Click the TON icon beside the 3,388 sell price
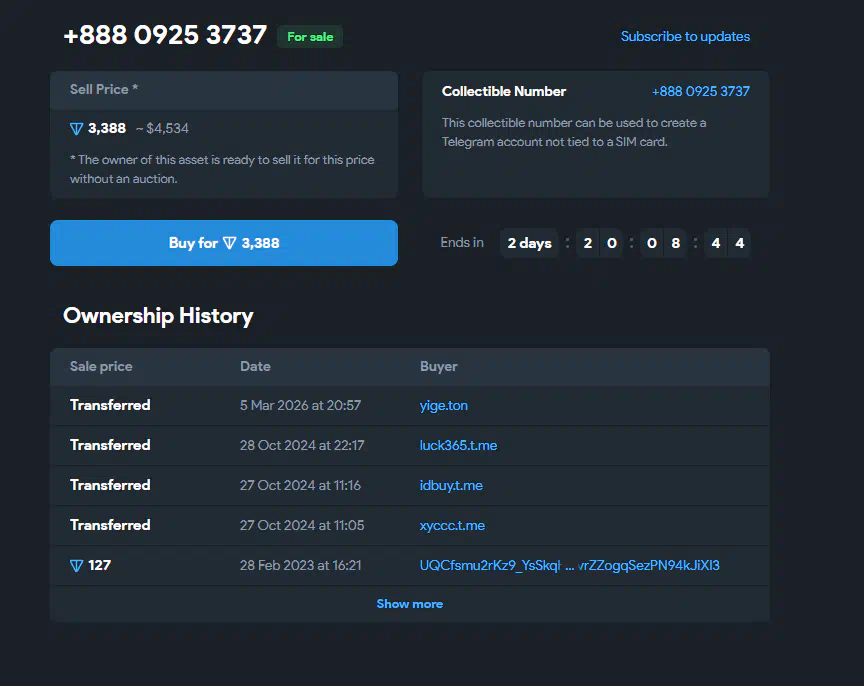Image resolution: width=864 pixels, height=686 pixels. (x=77, y=128)
